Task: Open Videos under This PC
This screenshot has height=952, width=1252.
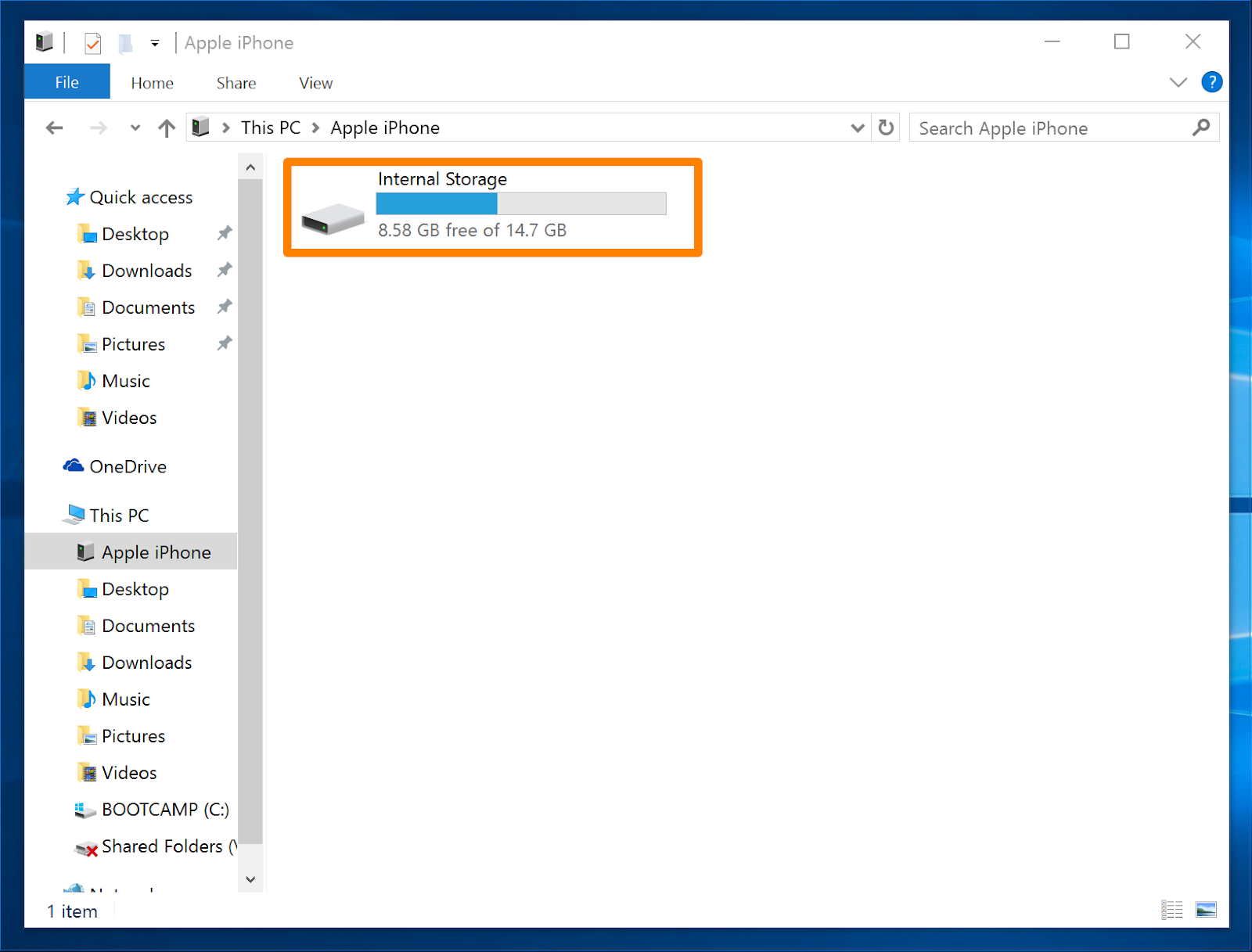Action: (117, 773)
